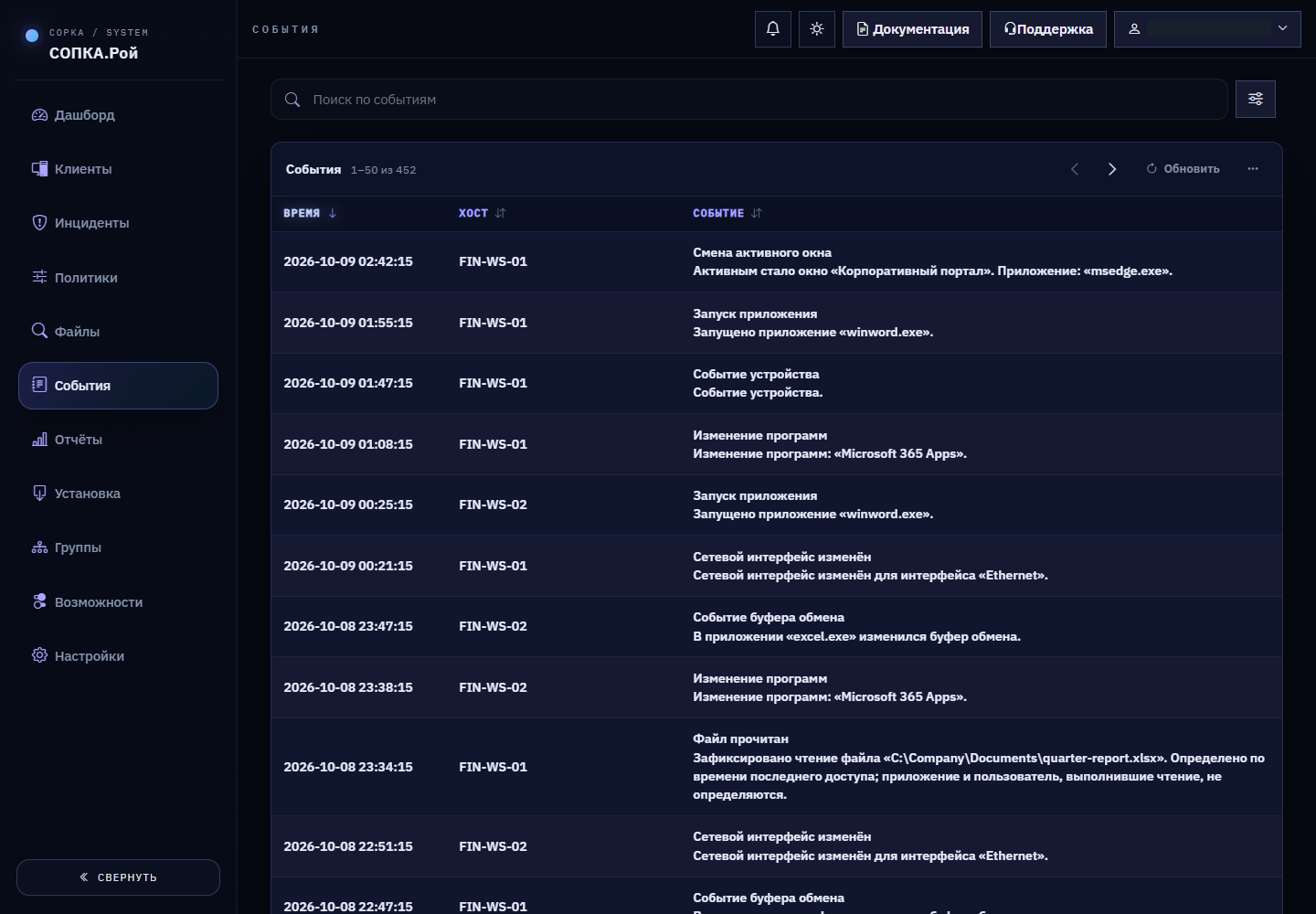The width and height of the screenshot is (1316, 914).
Task: Sort events by the Событие column
Action: [x=727, y=213]
